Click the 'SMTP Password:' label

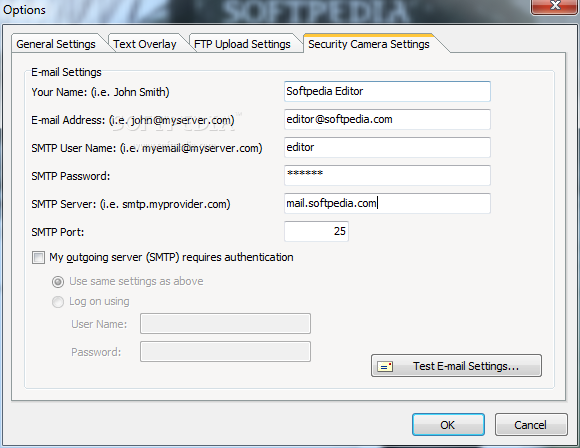pyautogui.click(x=71, y=176)
